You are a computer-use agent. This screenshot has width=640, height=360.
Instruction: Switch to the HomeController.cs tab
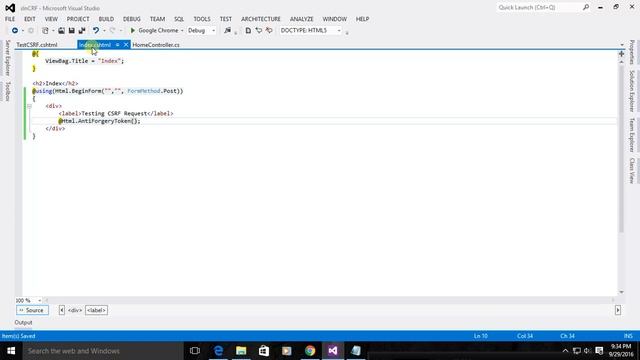pos(156,45)
